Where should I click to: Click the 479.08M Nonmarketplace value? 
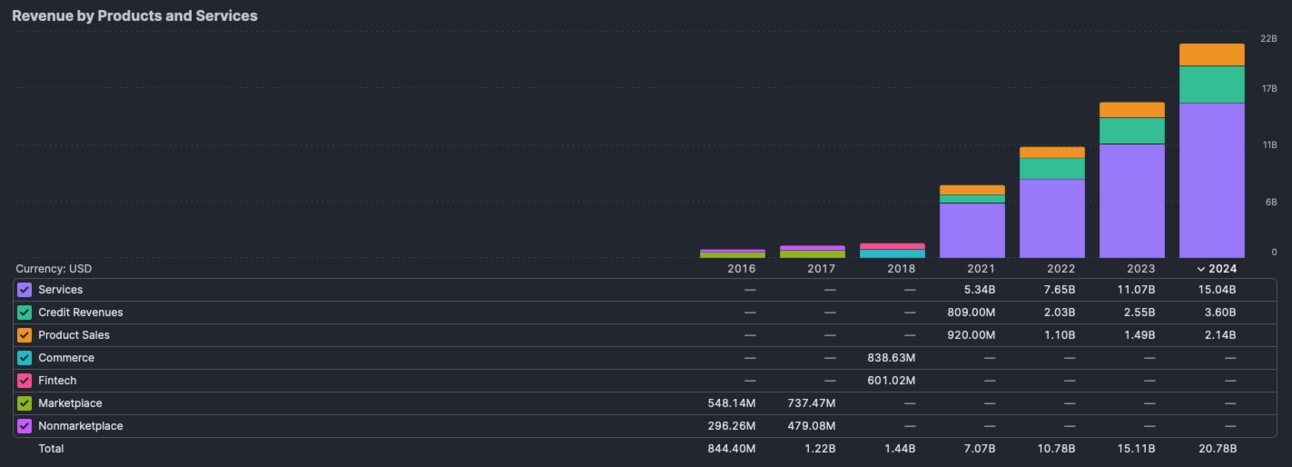pos(812,426)
